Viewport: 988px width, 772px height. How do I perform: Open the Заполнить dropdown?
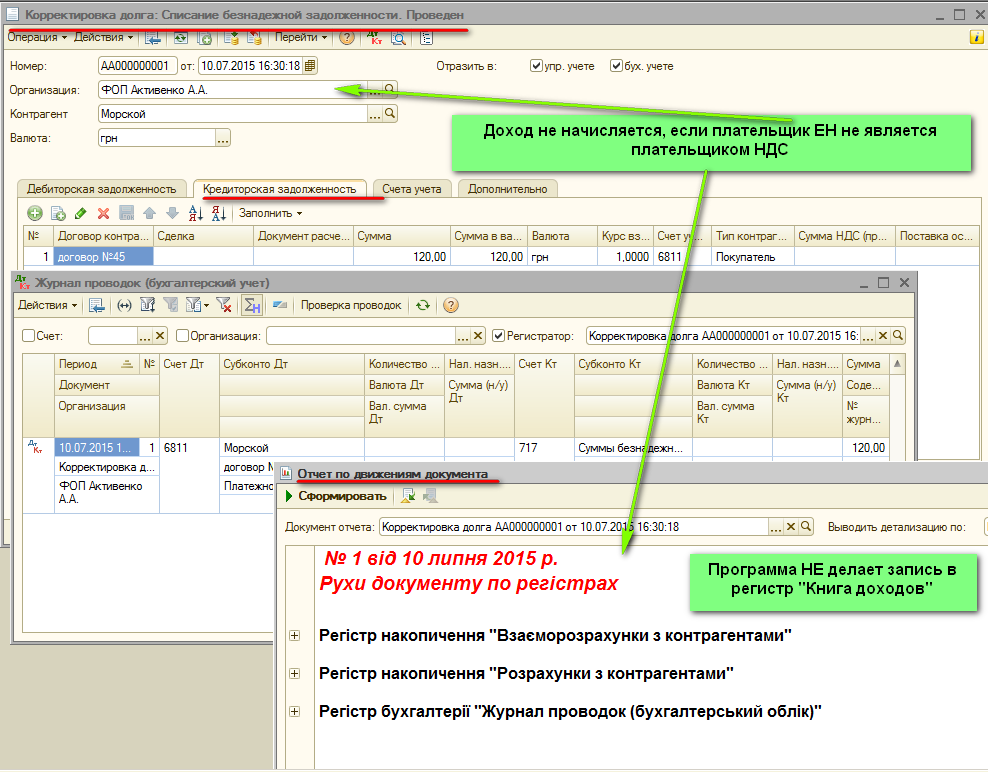tap(270, 214)
